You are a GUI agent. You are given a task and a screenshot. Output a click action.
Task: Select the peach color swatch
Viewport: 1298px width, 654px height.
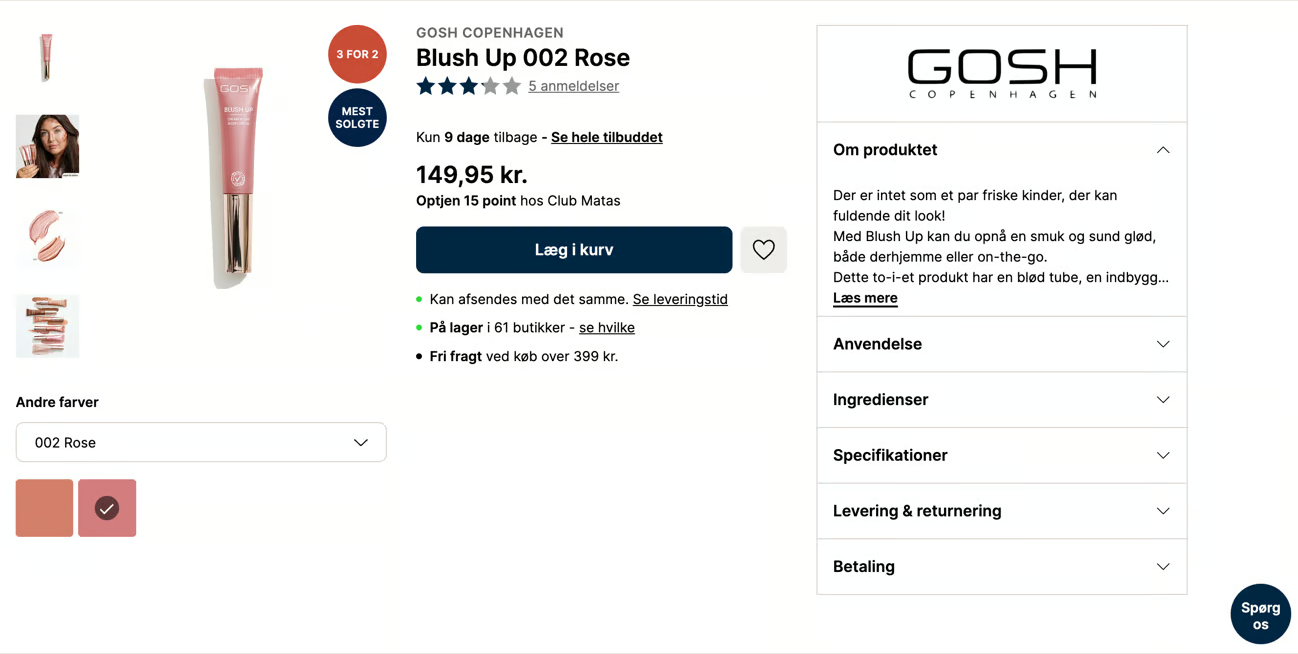pos(44,508)
